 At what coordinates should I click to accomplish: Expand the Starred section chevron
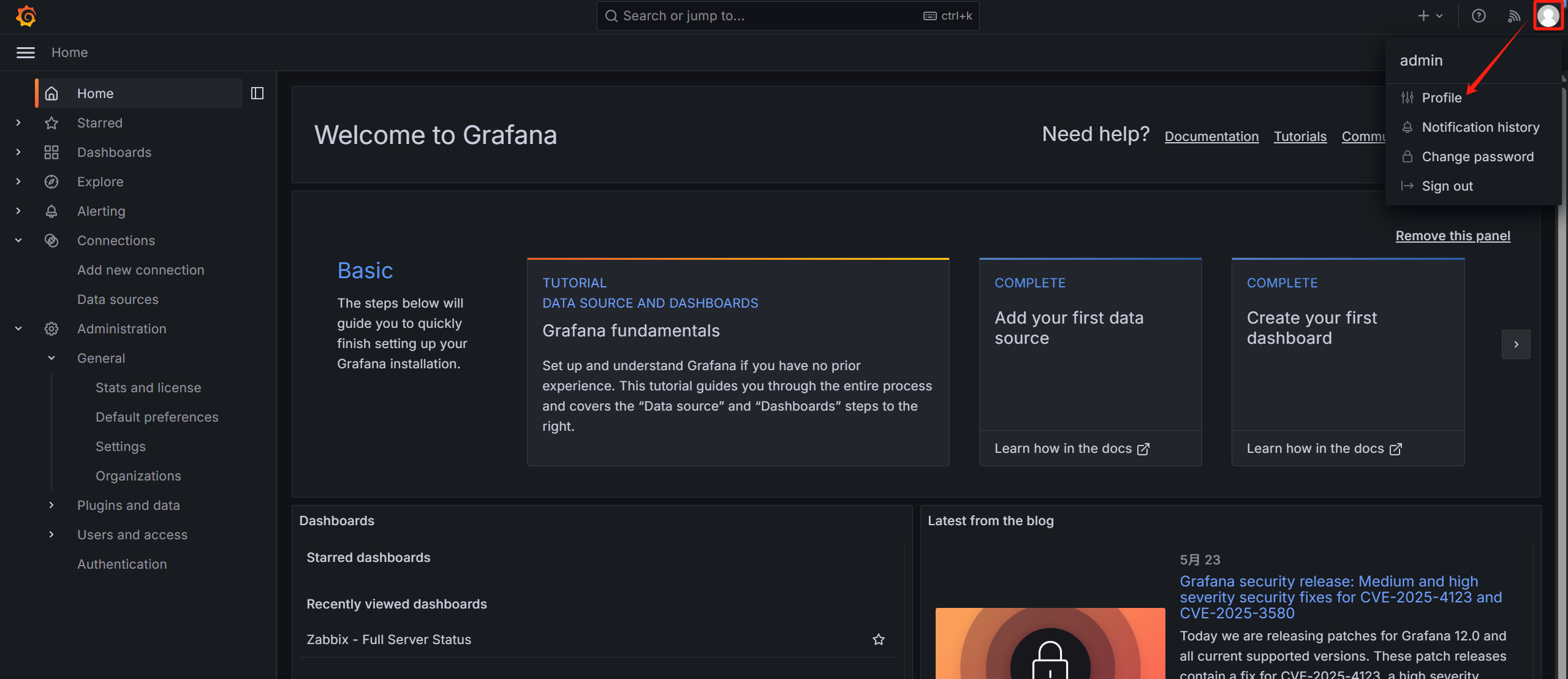coord(18,123)
